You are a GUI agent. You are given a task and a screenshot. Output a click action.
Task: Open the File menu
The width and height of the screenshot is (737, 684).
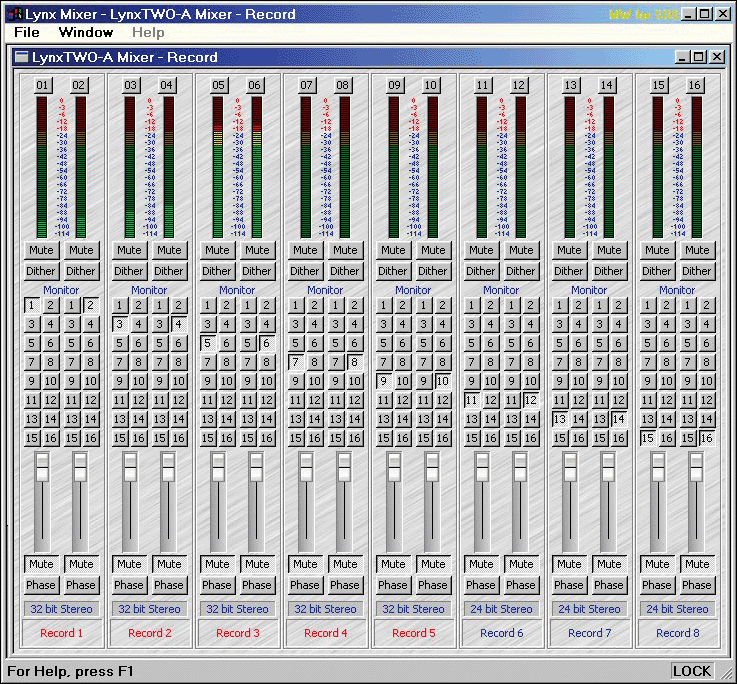pyautogui.click(x=27, y=33)
